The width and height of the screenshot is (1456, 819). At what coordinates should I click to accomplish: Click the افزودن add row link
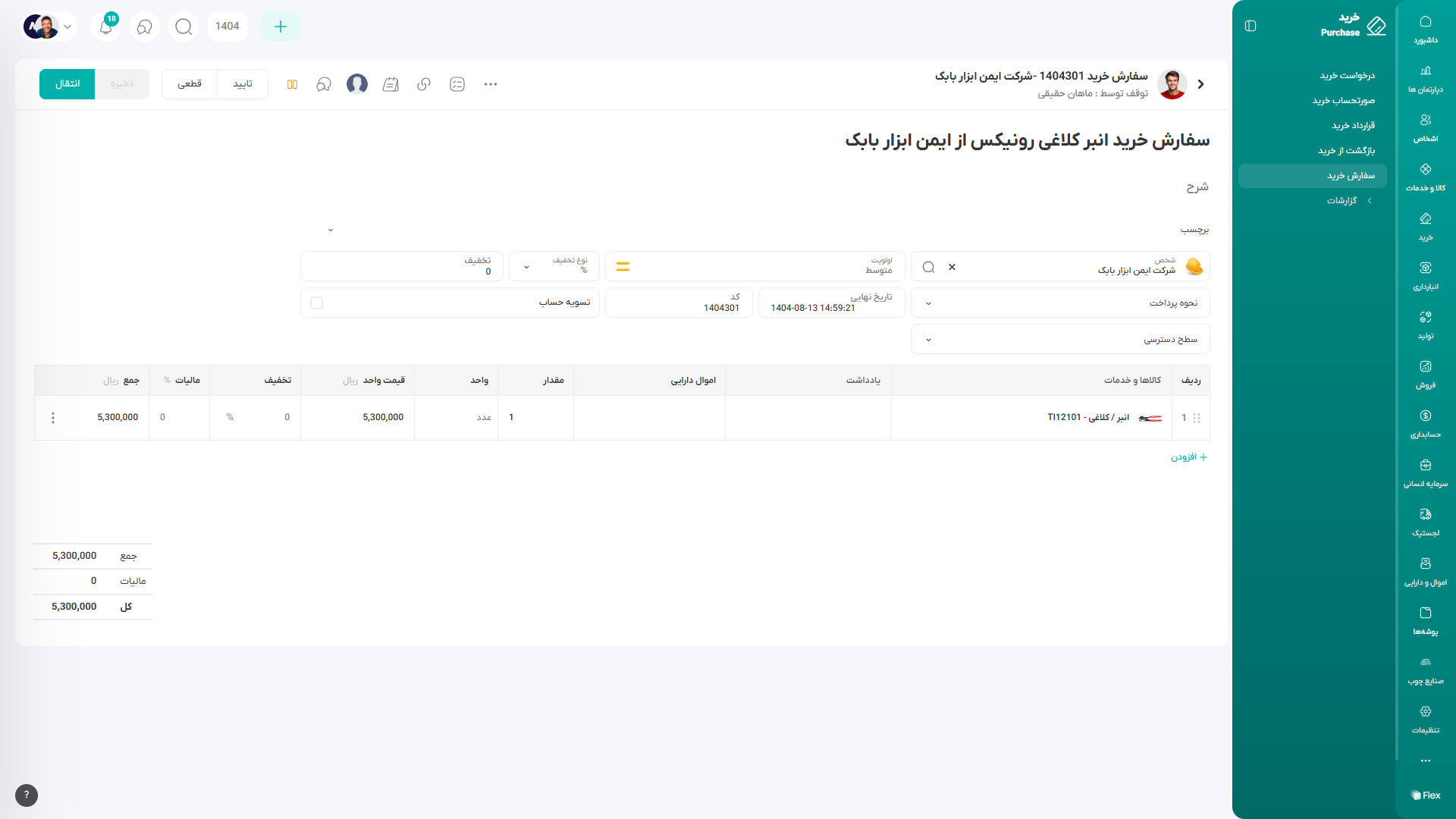1188,457
